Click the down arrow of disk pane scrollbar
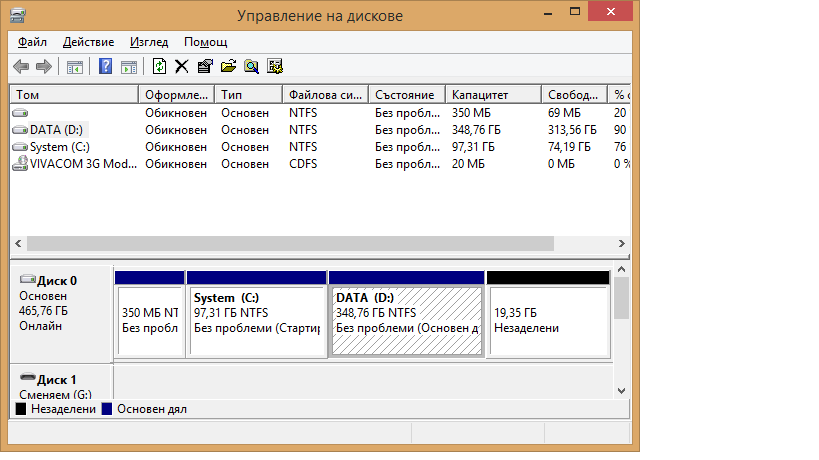819x460 pixels. (622, 391)
